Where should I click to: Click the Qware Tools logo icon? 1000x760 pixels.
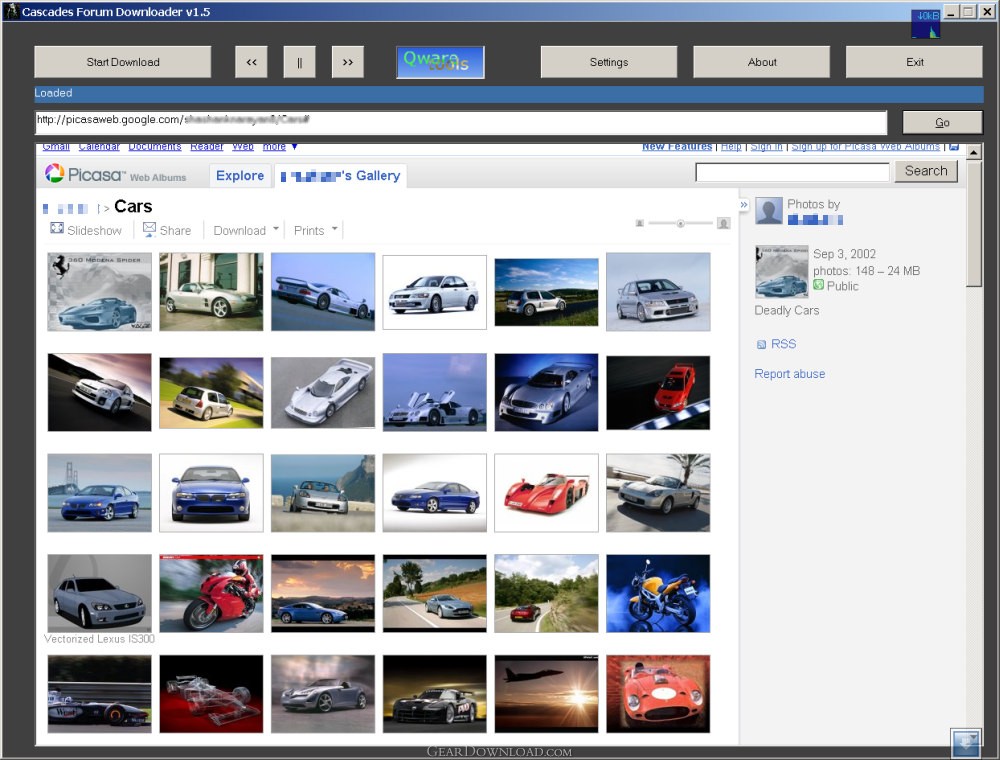click(x=440, y=62)
